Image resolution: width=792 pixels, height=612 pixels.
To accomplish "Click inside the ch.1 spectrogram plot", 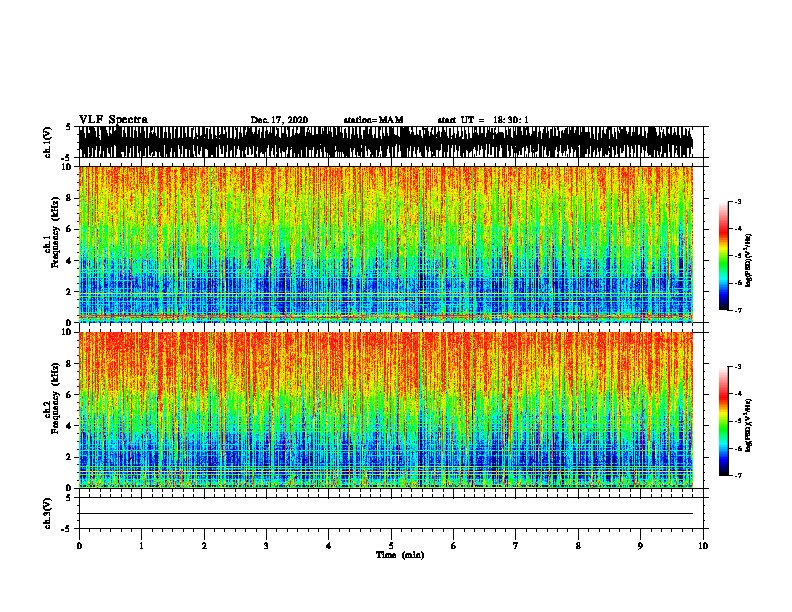I will click(385, 244).
